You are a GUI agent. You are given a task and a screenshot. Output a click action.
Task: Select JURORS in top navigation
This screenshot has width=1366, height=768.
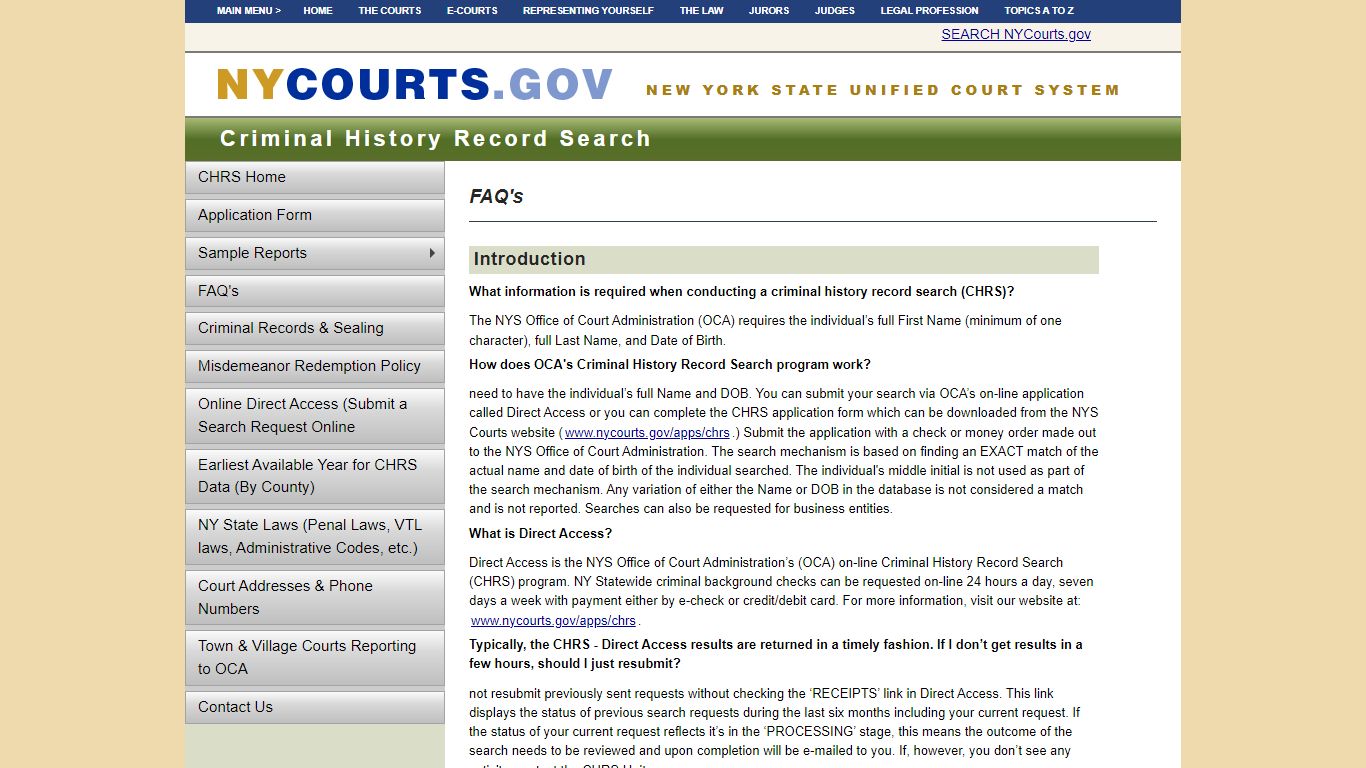(x=769, y=11)
